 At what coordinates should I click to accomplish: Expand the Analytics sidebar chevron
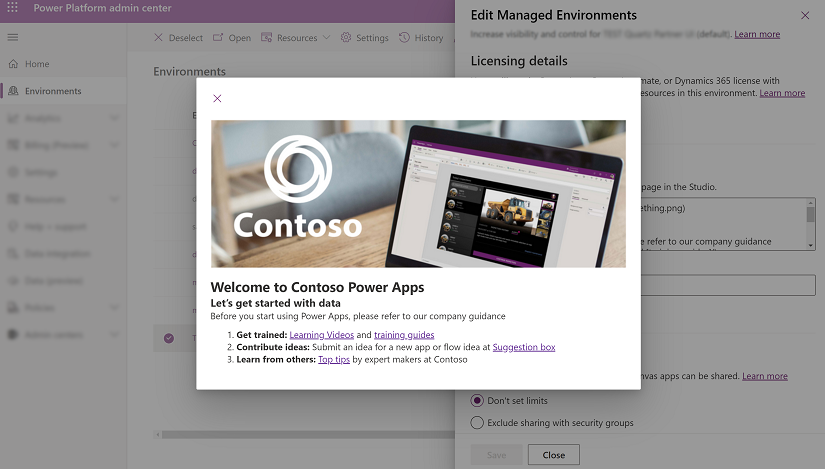click(114, 118)
